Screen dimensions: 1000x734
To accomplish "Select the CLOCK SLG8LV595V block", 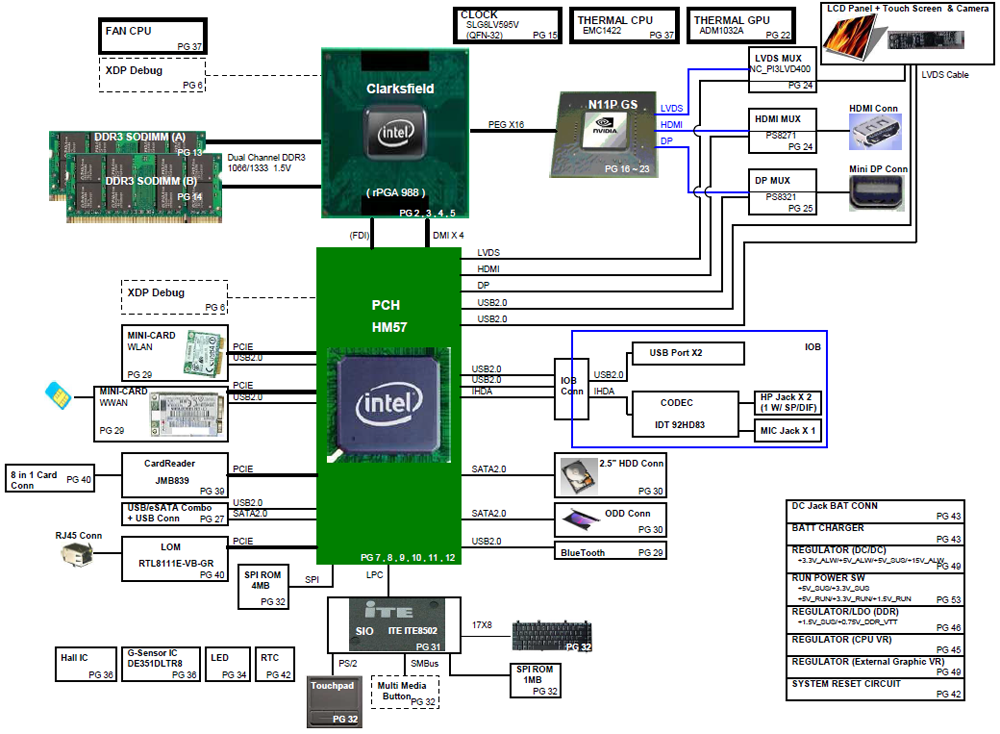I will tap(508, 26).
